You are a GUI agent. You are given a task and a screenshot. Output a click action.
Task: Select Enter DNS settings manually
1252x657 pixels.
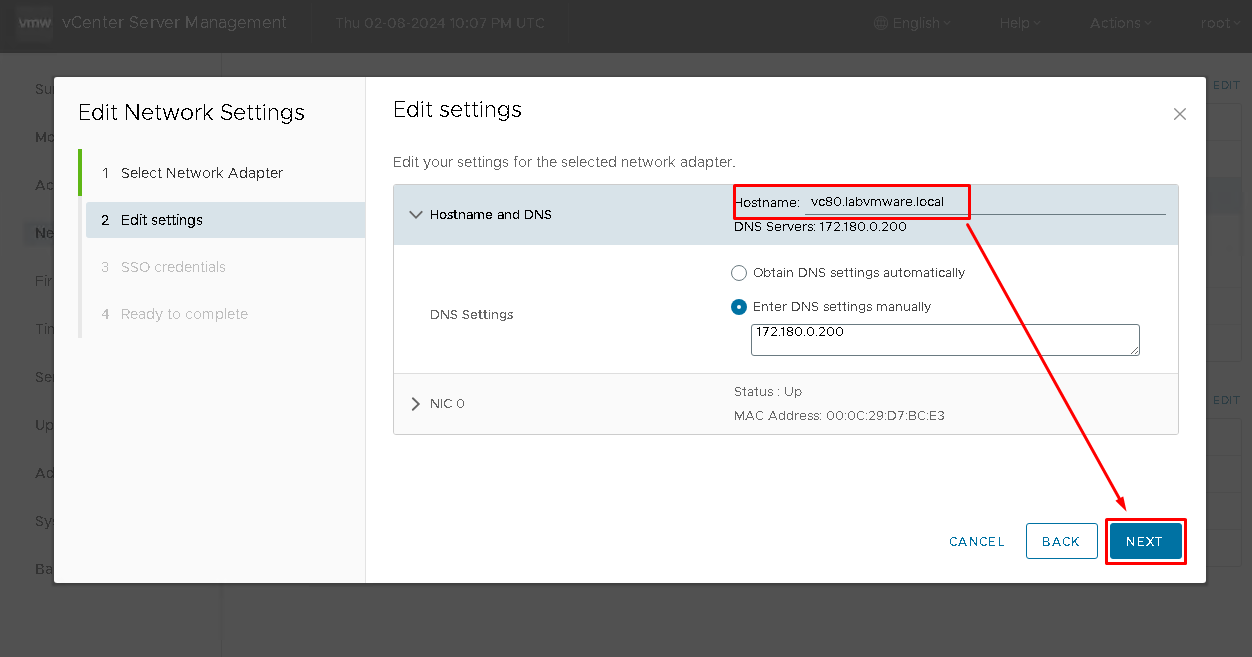coord(739,307)
